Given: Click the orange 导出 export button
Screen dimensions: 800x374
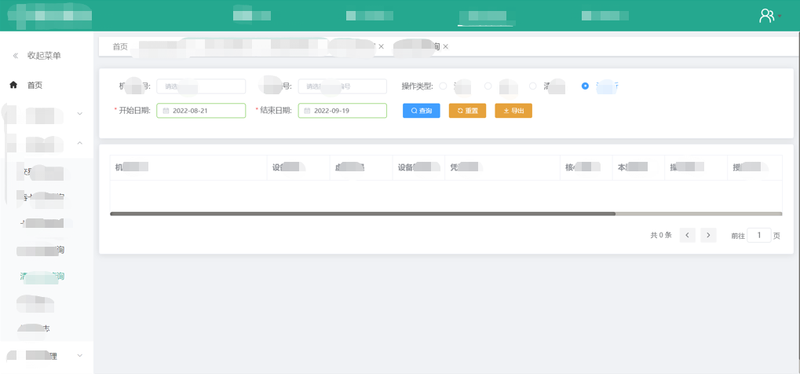Looking at the screenshot, I should click(513, 111).
